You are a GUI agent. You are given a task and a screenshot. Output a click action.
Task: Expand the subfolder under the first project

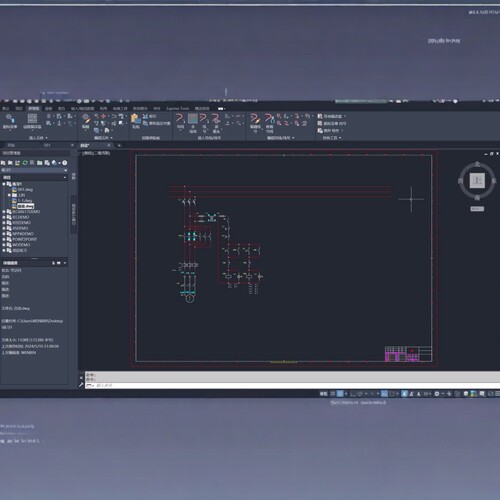point(9,195)
